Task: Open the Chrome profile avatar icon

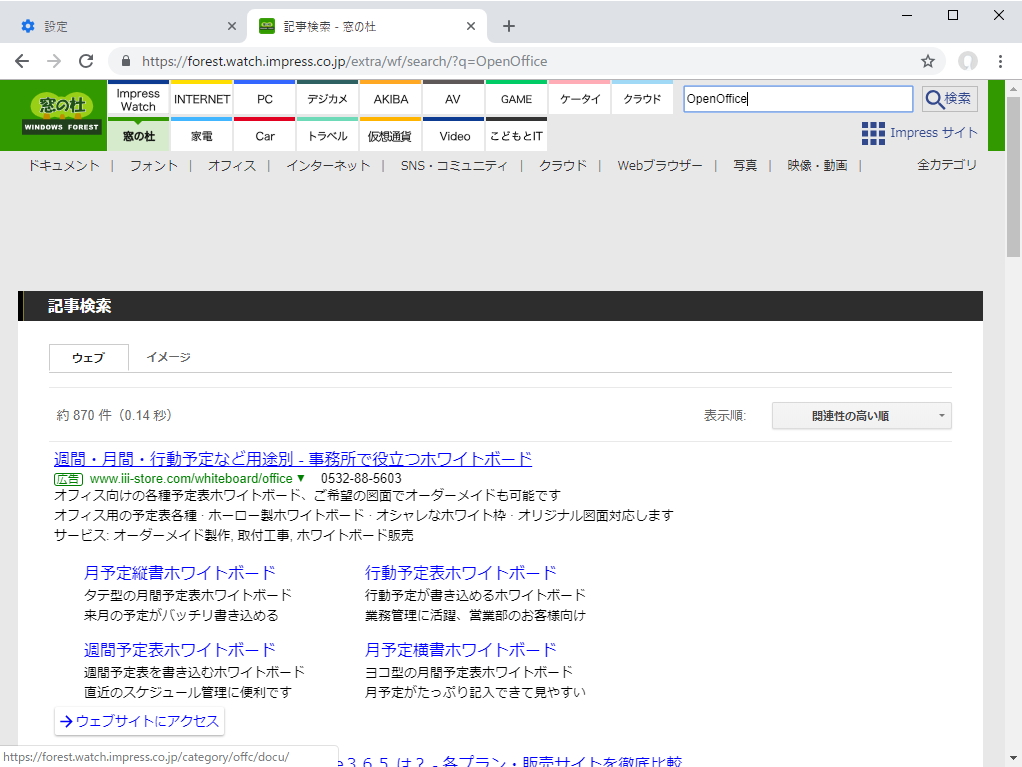Action: [967, 61]
